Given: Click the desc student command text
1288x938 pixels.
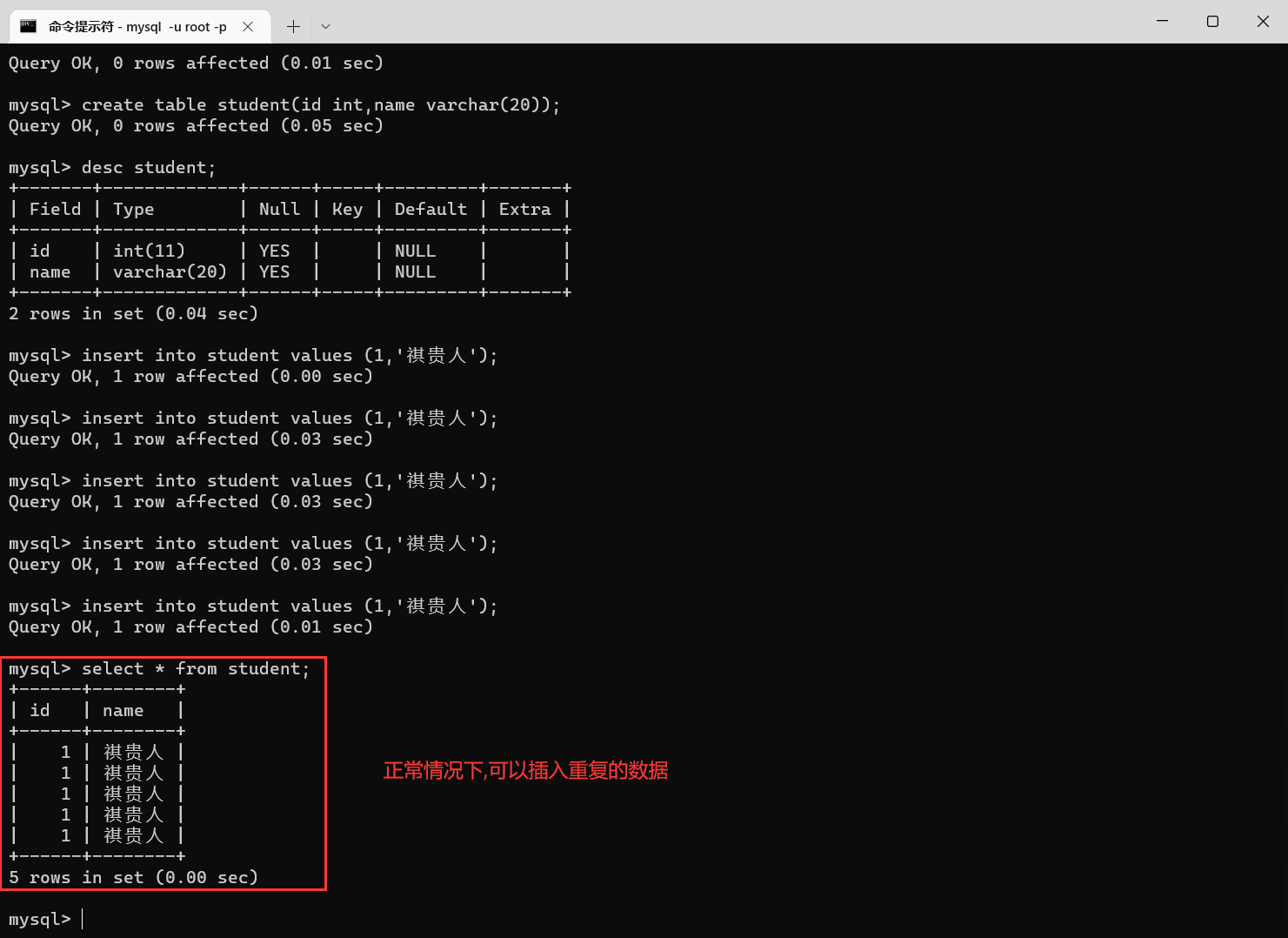Looking at the screenshot, I should point(149,167).
